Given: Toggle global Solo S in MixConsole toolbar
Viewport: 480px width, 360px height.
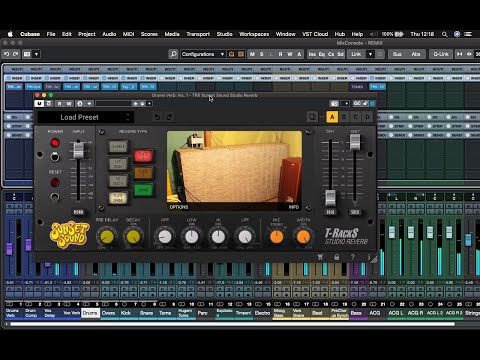Looking at the screenshot, I should coord(262,54).
